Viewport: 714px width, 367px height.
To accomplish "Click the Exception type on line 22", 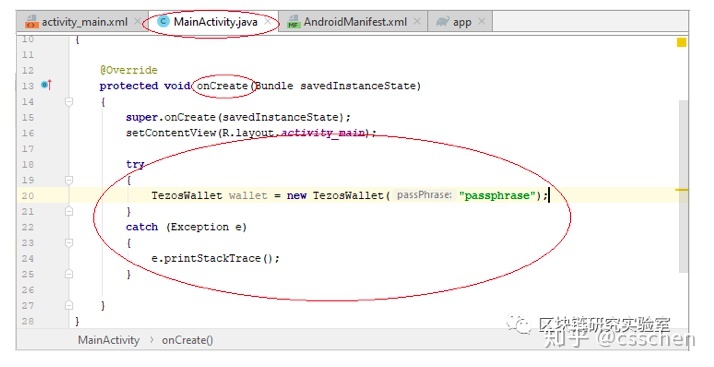I will [x=199, y=227].
